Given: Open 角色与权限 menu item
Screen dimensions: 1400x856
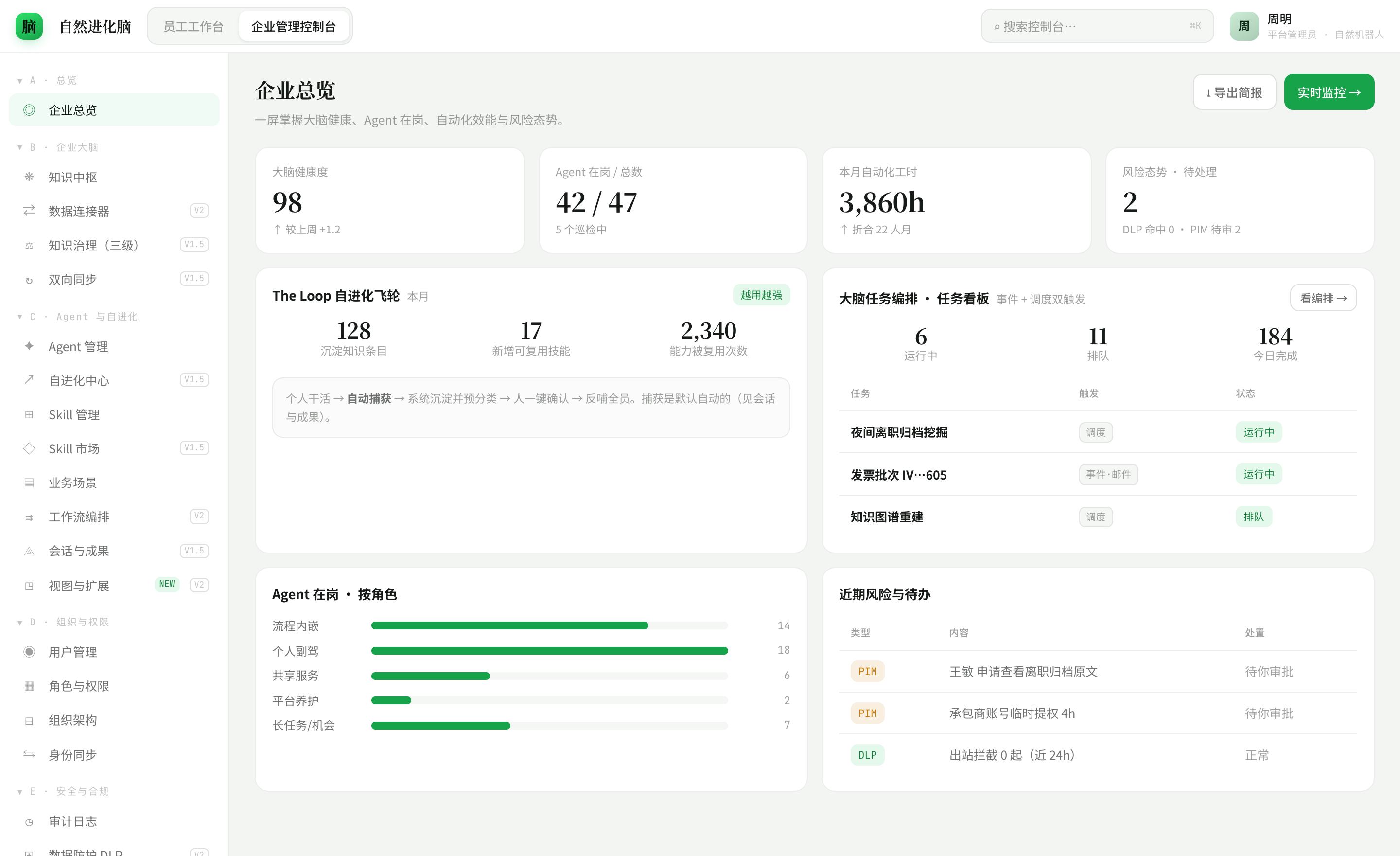Looking at the screenshot, I should tap(114, 686).
